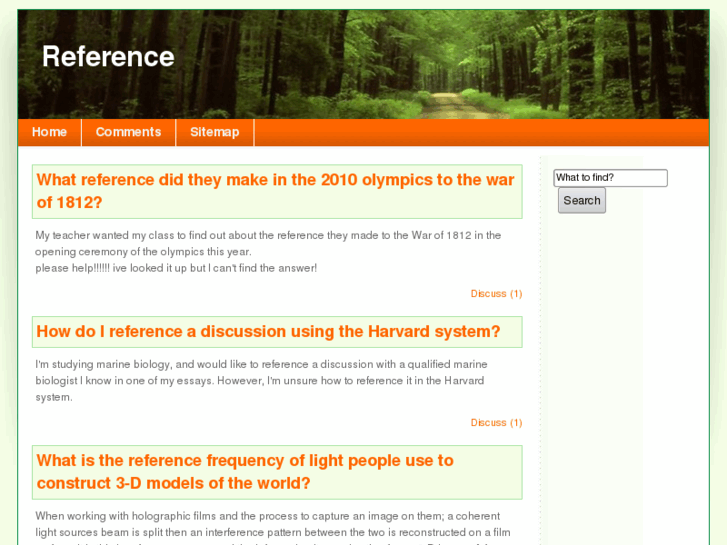Click the 'My teacher wanted my class' paragraph
The image size is (727, 545).
tap(268, 236)
